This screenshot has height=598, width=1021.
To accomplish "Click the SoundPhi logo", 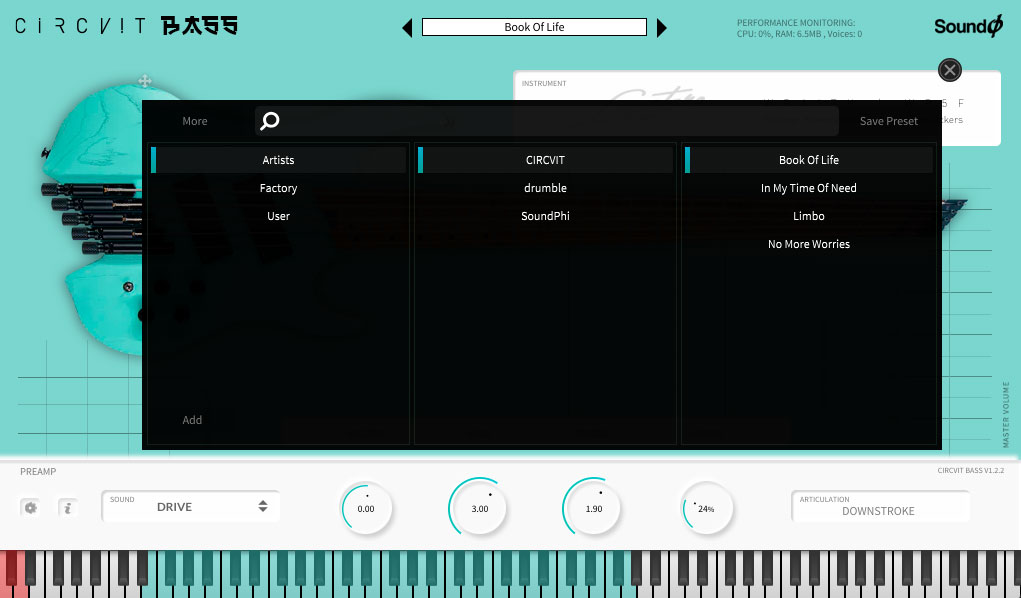I will [x=966, y=26].
